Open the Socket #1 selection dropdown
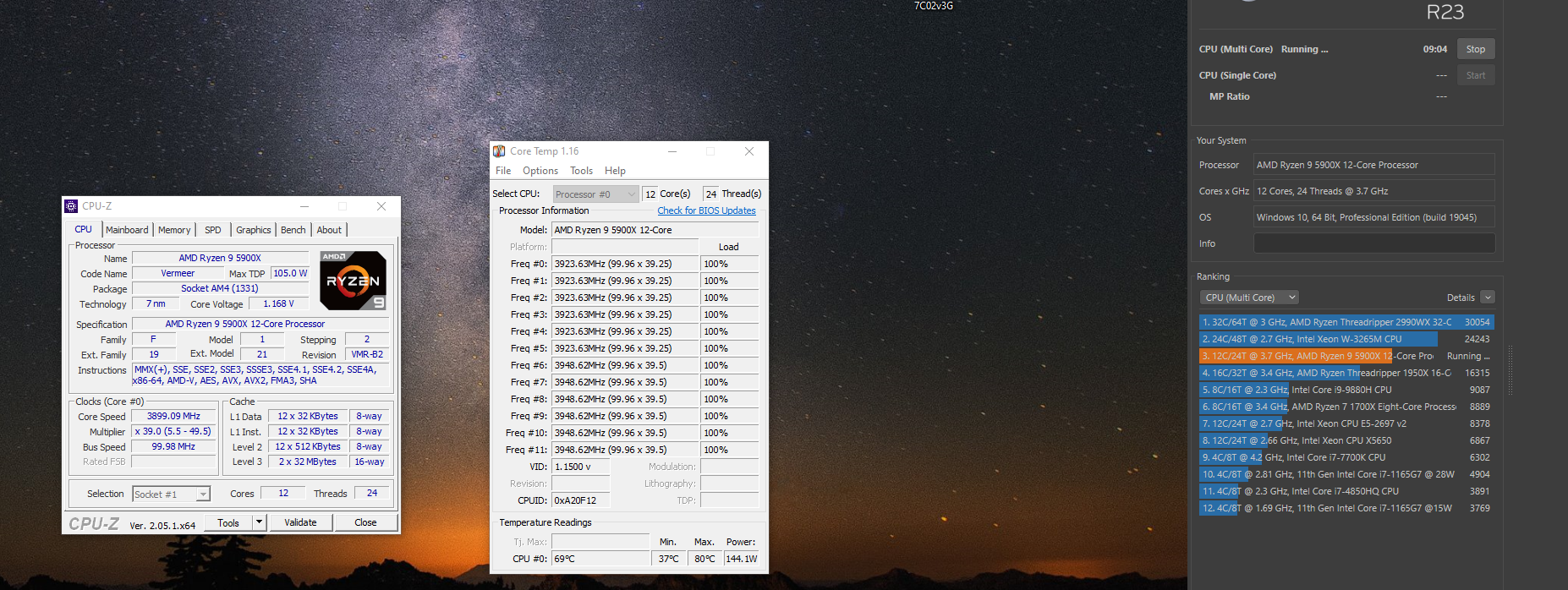Screen dimensions: 1568x590 coord(171,494)
